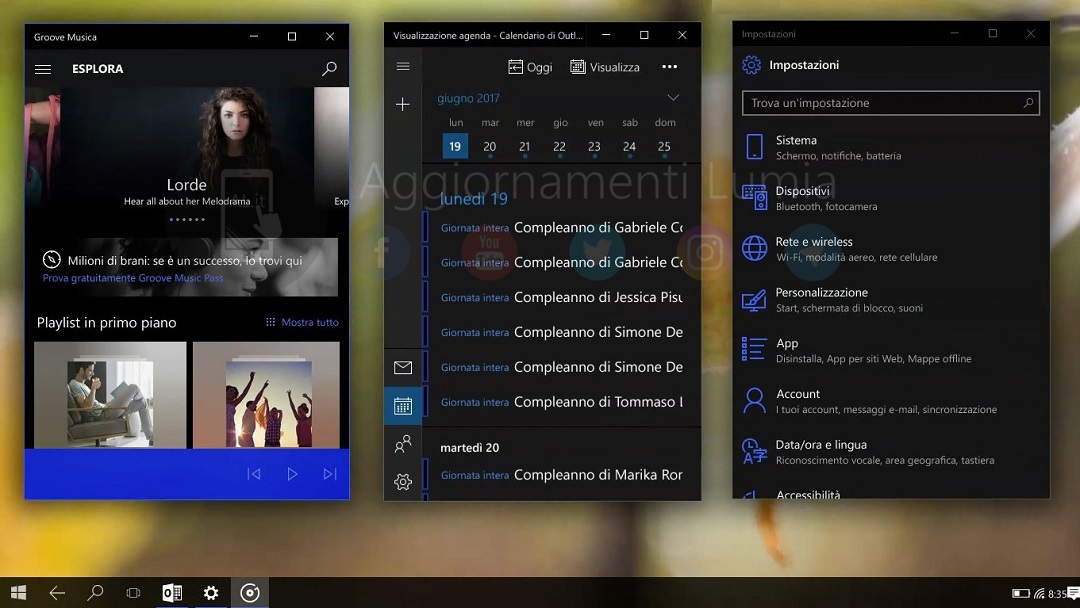Open Data/ora e lingua settings

pyautogui.click(x=891, y=452)
